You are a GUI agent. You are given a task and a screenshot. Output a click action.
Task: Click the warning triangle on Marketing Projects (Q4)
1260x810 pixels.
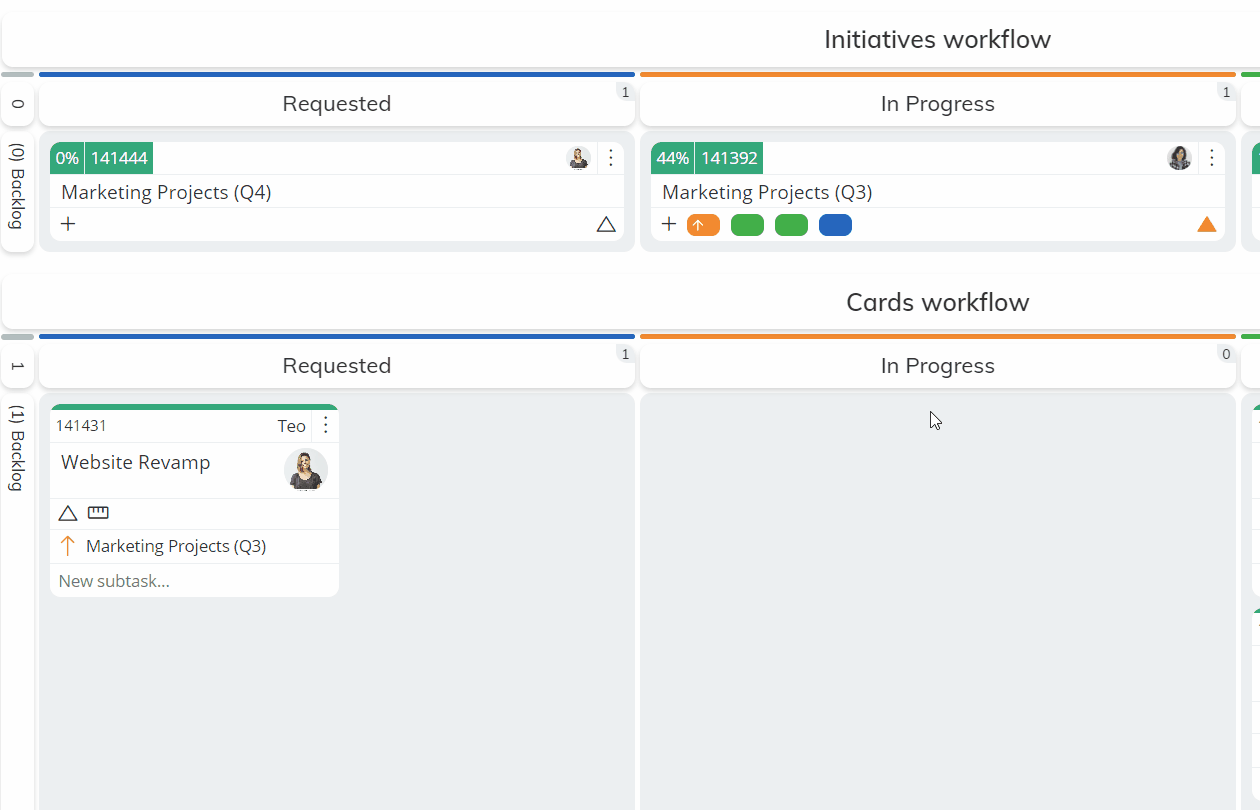[x=606, y=224]
